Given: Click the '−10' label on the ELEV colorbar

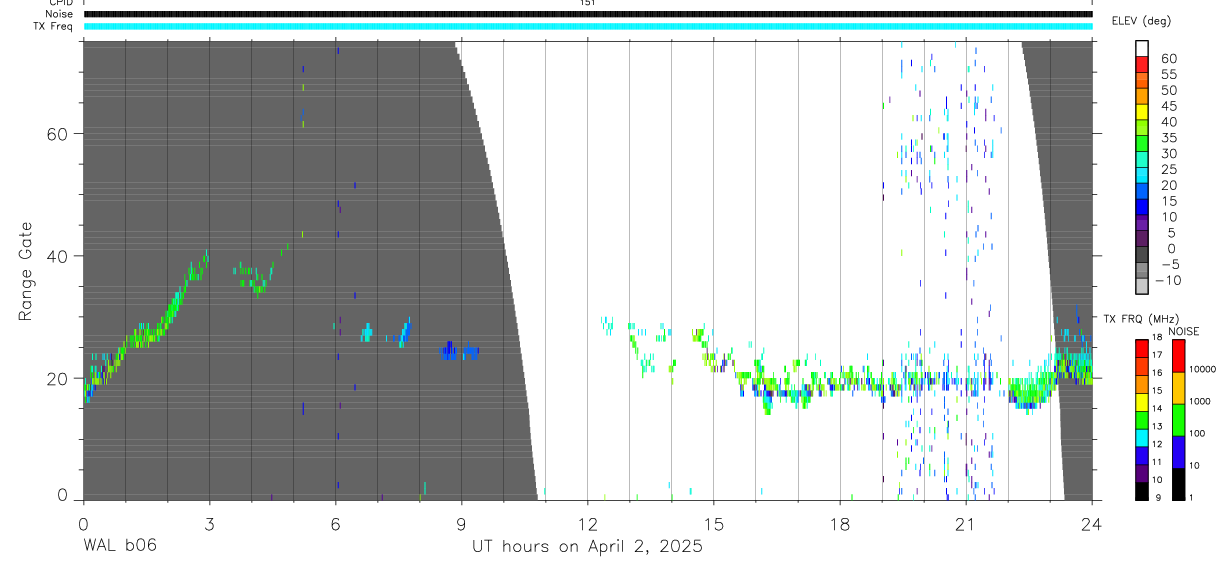Looking at the screenshot, I should pos(1169,281).
